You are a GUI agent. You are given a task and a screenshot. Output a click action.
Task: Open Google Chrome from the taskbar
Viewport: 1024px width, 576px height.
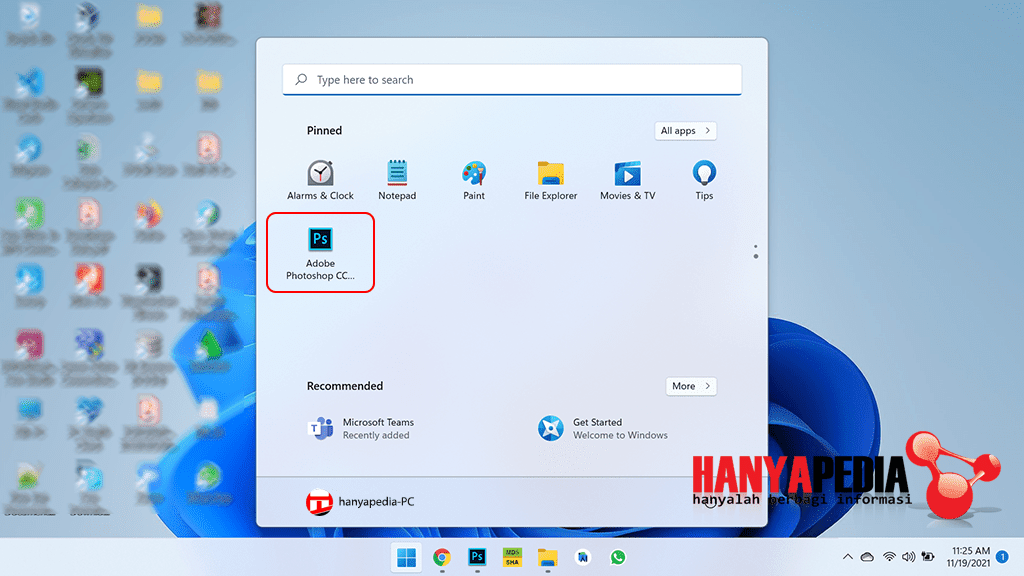441,558
